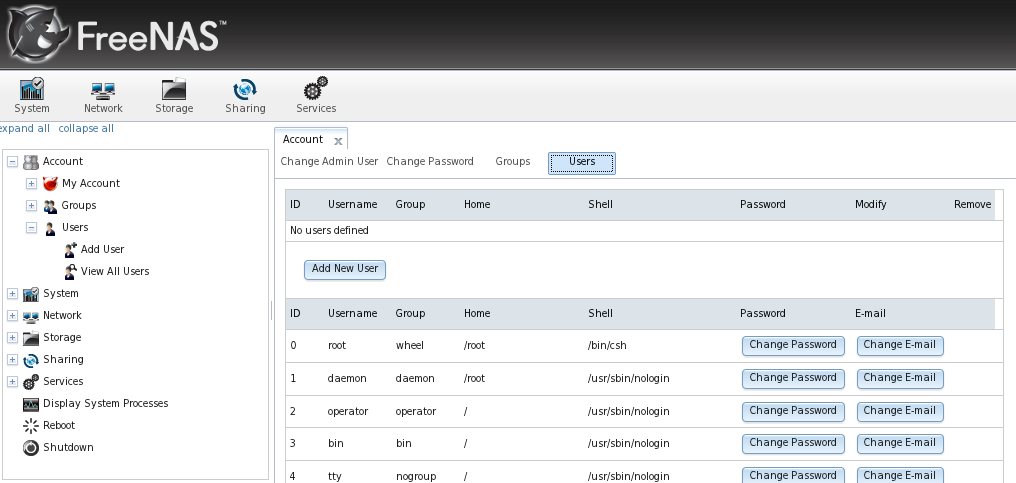Screen dimensions: 1016x483
Task: Click the Groups tree icon
Action: point(50,206)
